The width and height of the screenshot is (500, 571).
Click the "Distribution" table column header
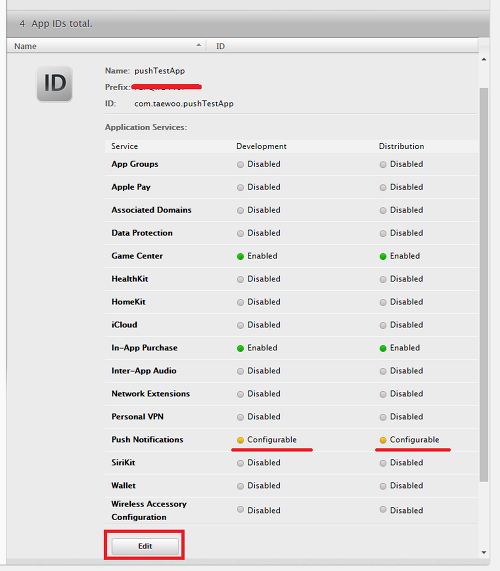click(401, 146)
